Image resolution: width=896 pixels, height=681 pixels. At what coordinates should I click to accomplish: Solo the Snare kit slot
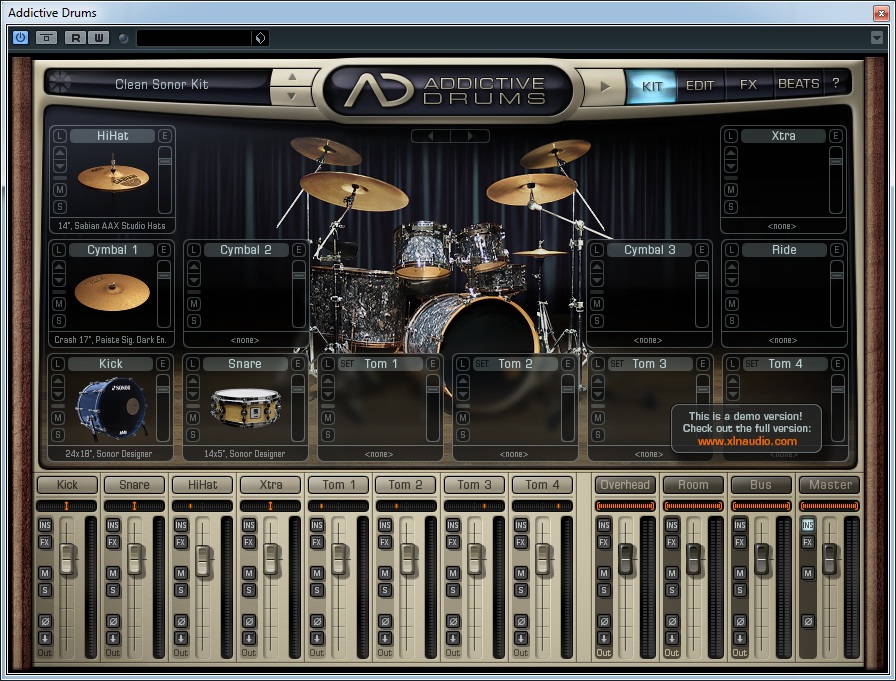[x=193, y=435]
